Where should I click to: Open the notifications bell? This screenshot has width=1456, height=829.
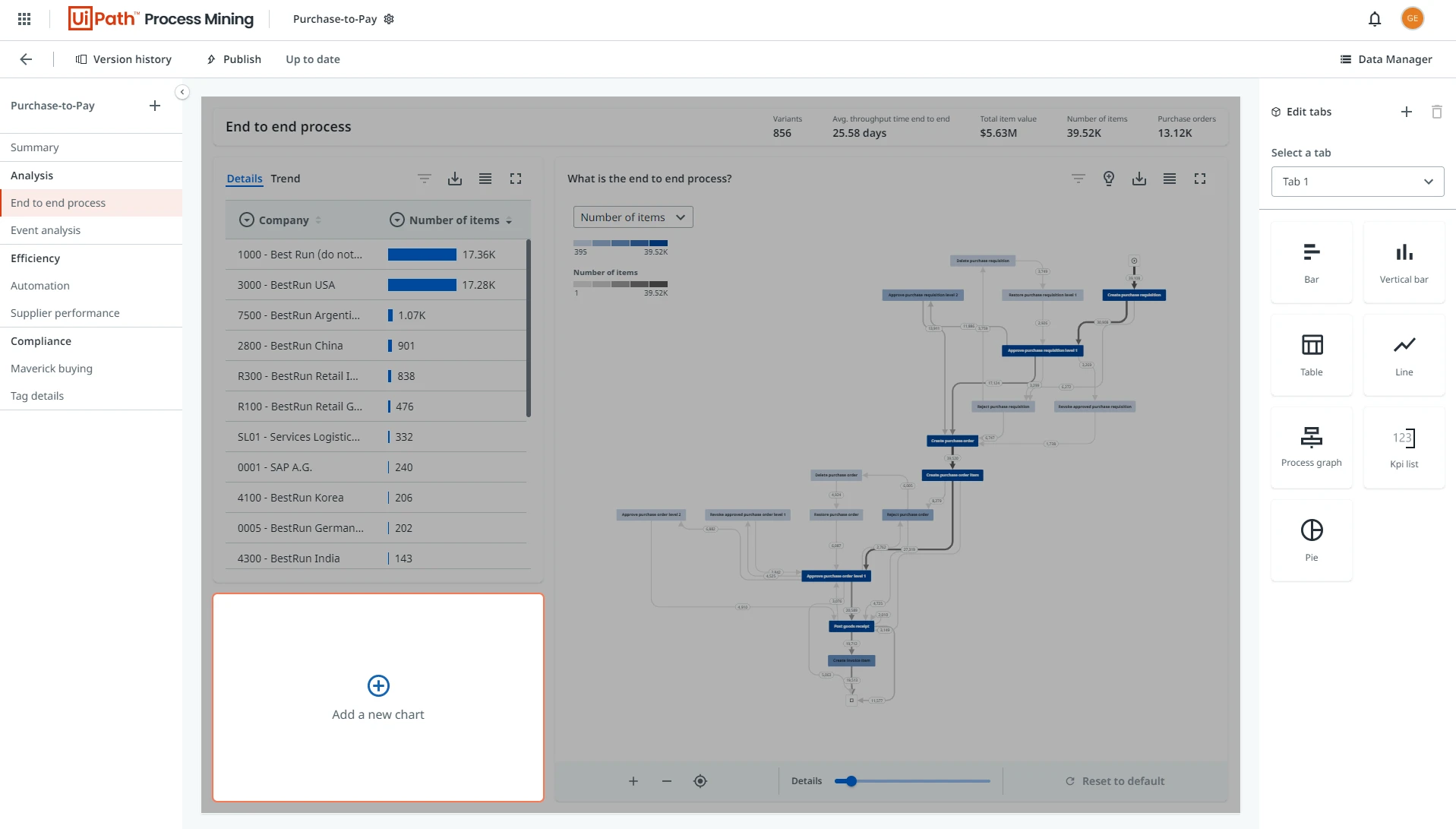coord(1375,19)
